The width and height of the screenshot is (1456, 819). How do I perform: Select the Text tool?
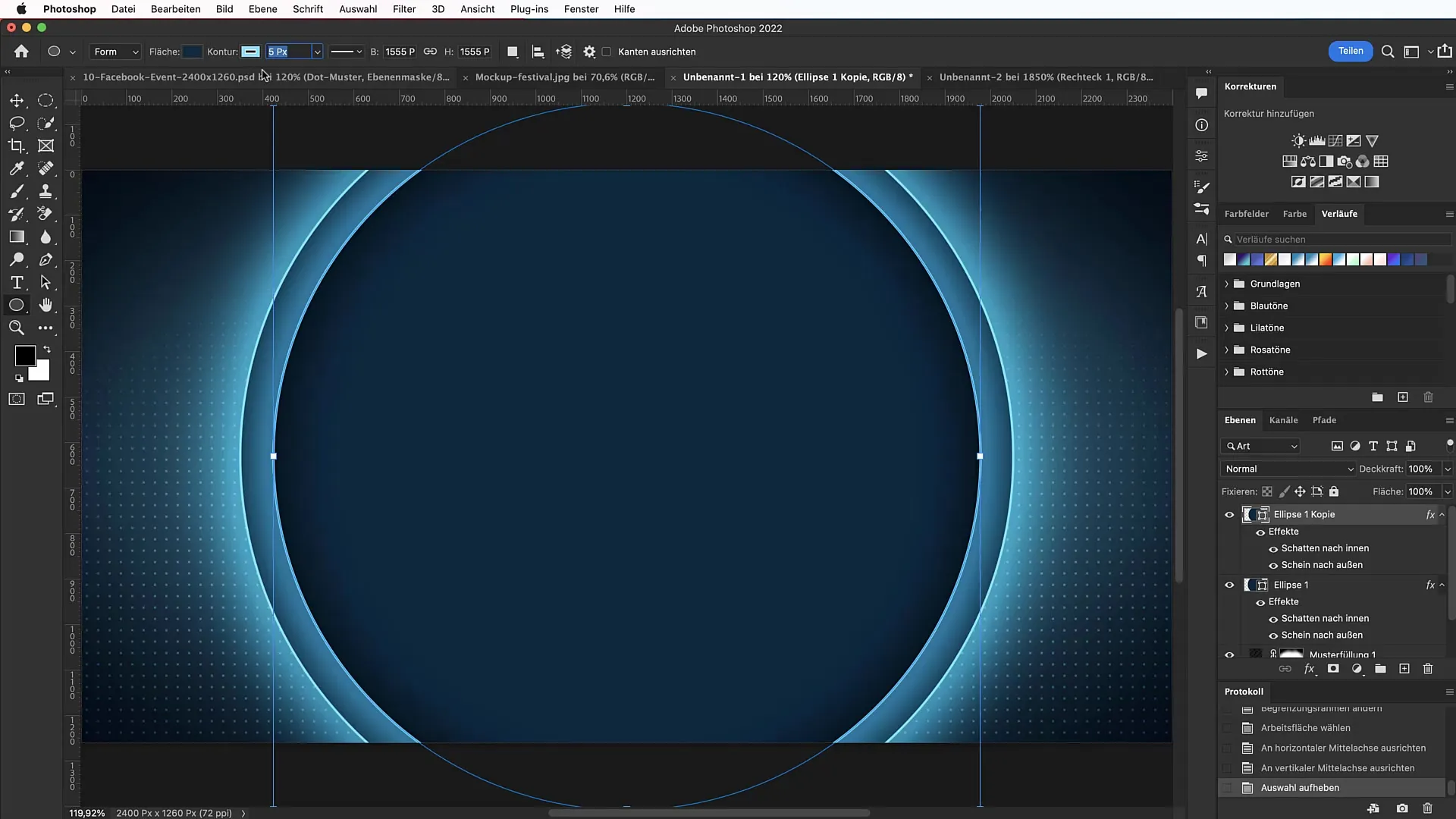(16, 282)
